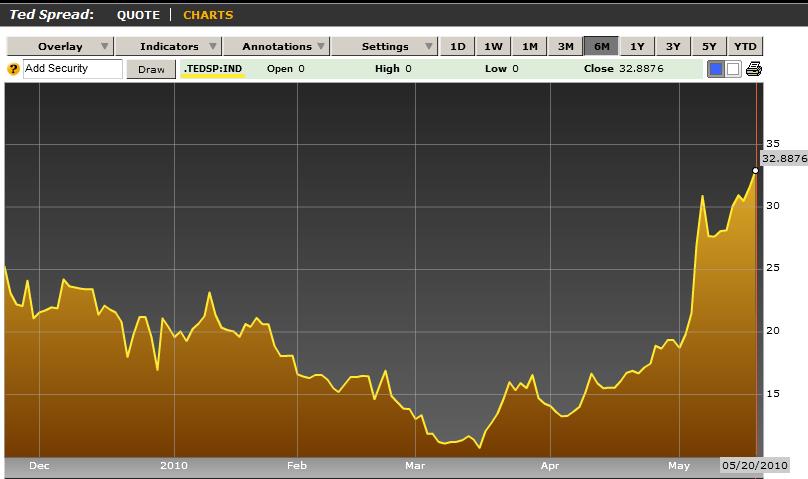Viewport: 808px width, 479px height.
Task: Select the blue chart style swatch
Action: pos(716,69)
